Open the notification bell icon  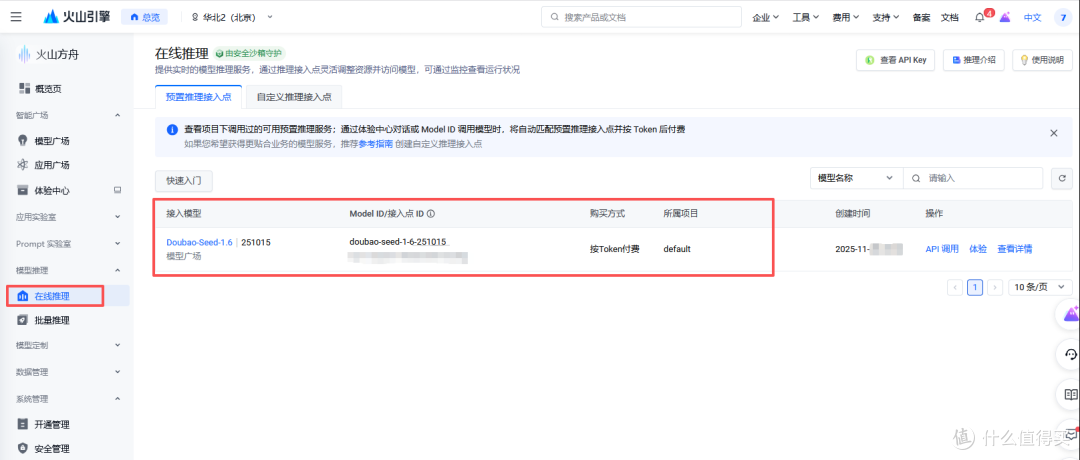pyautogui.click(x=979, y=18)
